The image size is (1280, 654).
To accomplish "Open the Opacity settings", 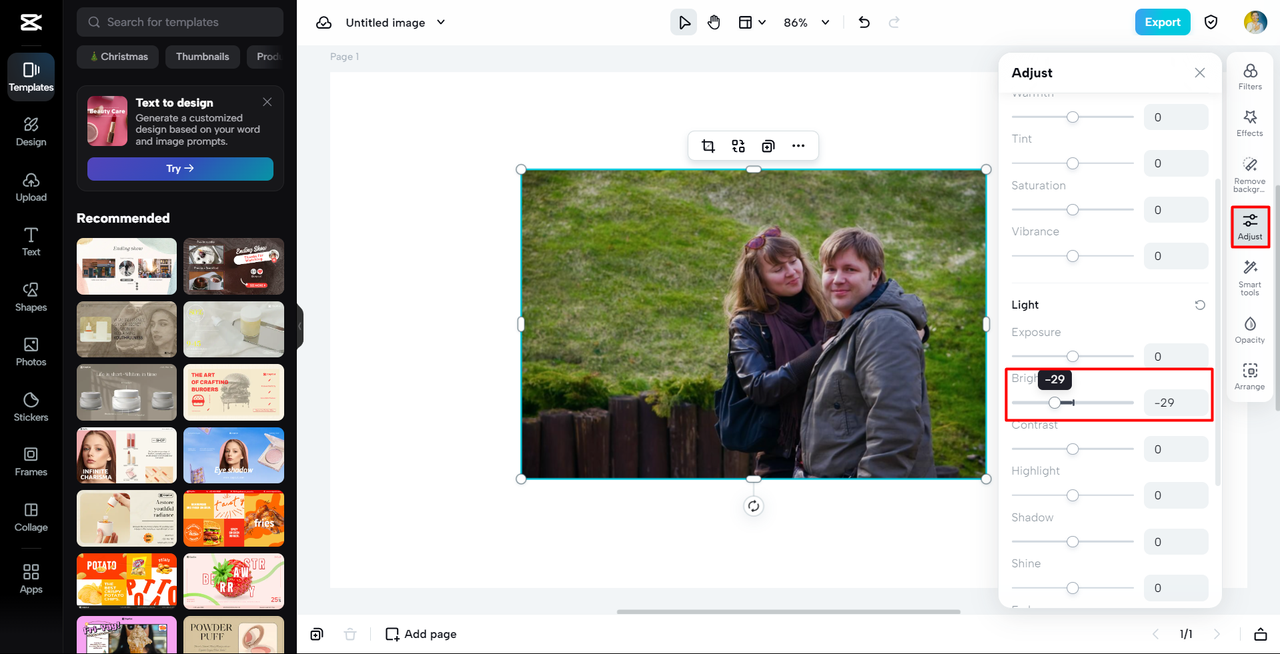I will [x=1249, y=330].
